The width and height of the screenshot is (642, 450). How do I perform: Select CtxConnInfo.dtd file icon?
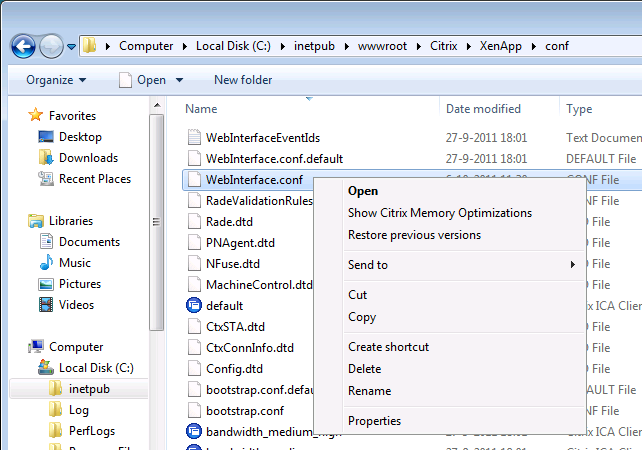(x=194, y=348)
